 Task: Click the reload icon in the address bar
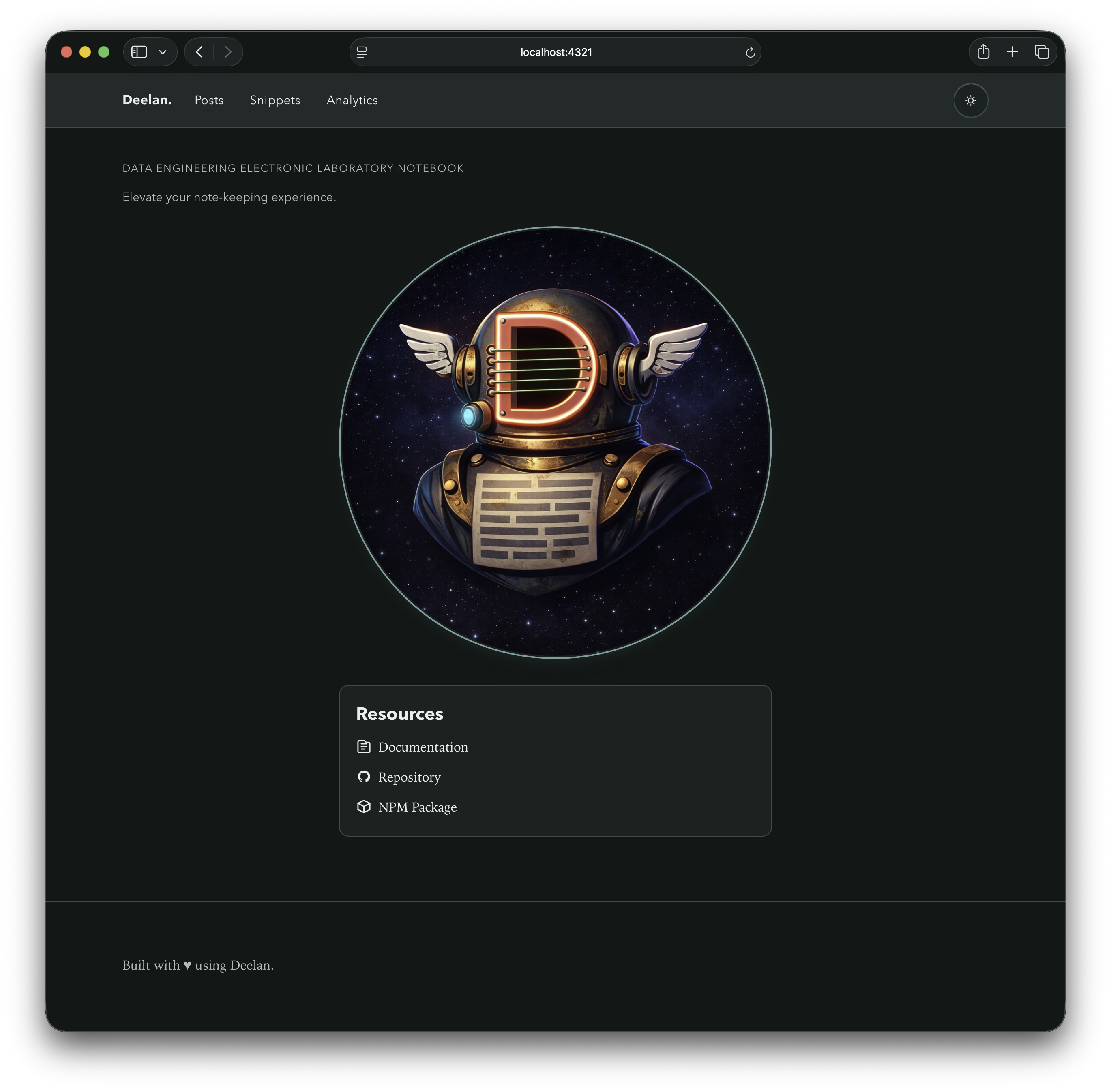(750, 51)
